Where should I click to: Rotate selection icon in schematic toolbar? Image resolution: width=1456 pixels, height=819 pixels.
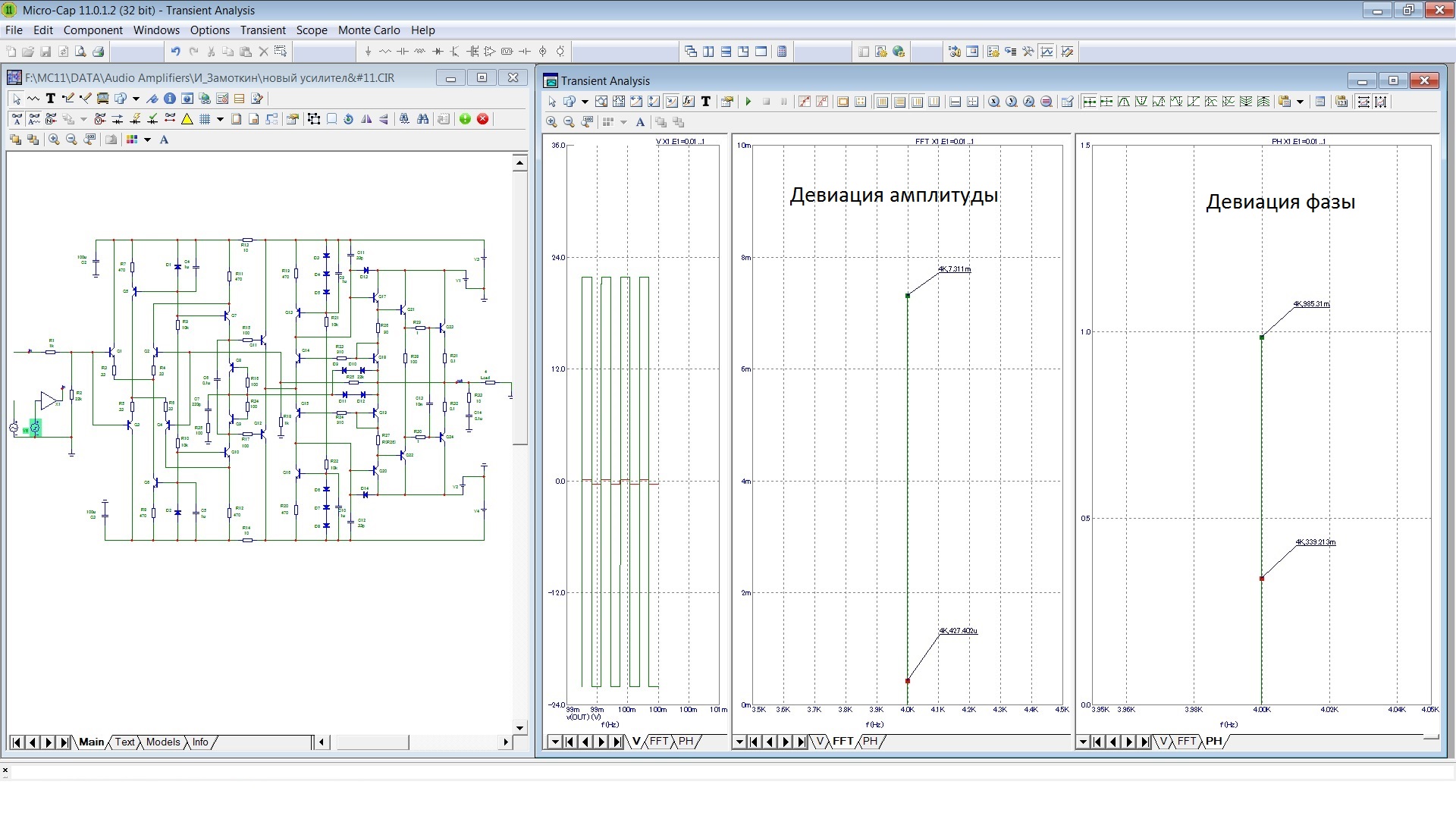[x=348, y=119]
